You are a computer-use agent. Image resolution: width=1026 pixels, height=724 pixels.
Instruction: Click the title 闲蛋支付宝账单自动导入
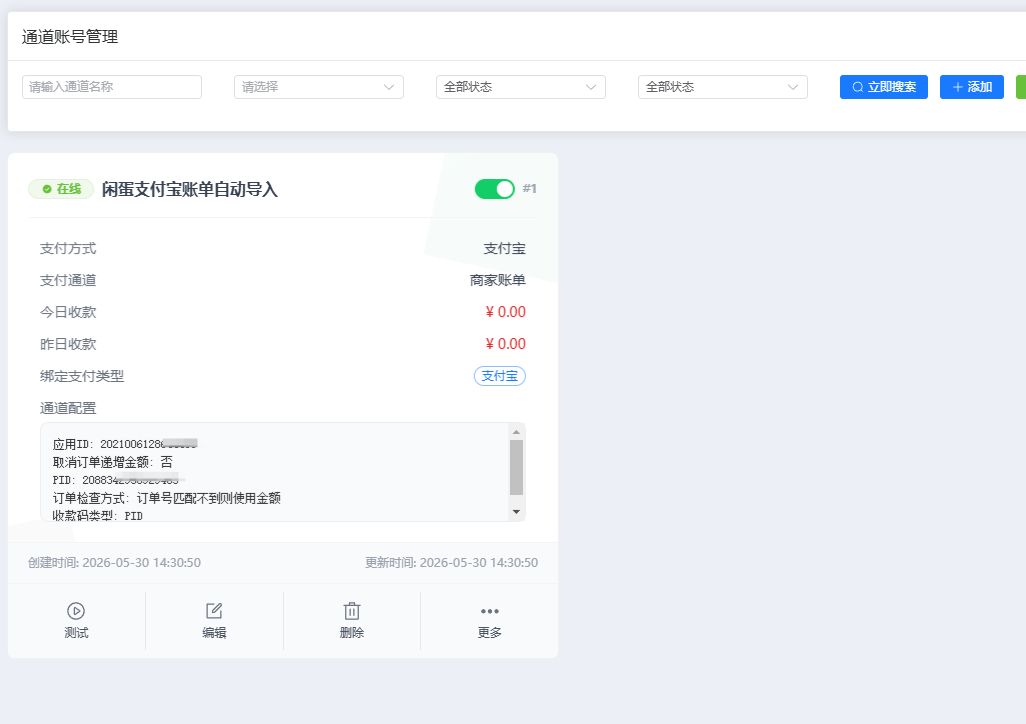click(190, 189)
